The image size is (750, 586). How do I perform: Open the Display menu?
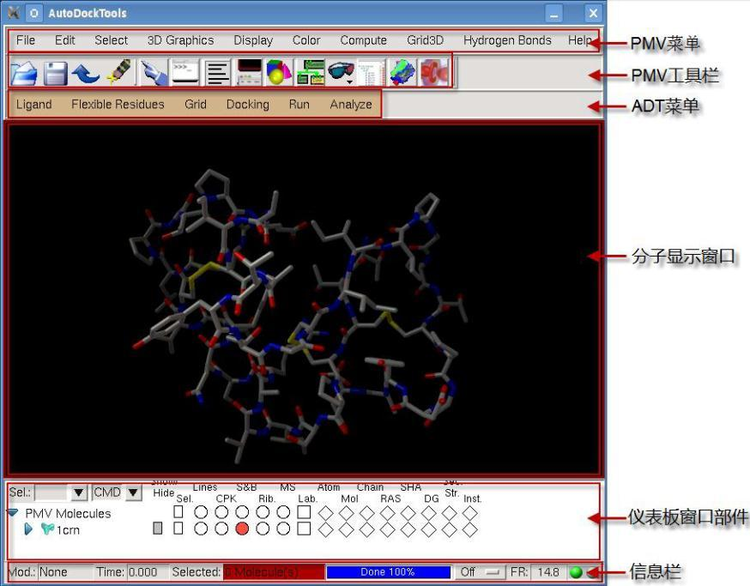coord(253,40)
